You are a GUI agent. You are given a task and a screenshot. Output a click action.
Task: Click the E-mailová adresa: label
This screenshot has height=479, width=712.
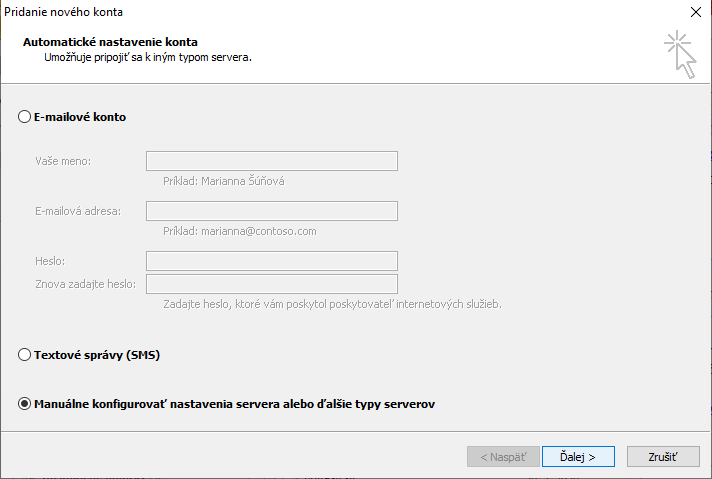pyautogui.click(x=78, y=211)
